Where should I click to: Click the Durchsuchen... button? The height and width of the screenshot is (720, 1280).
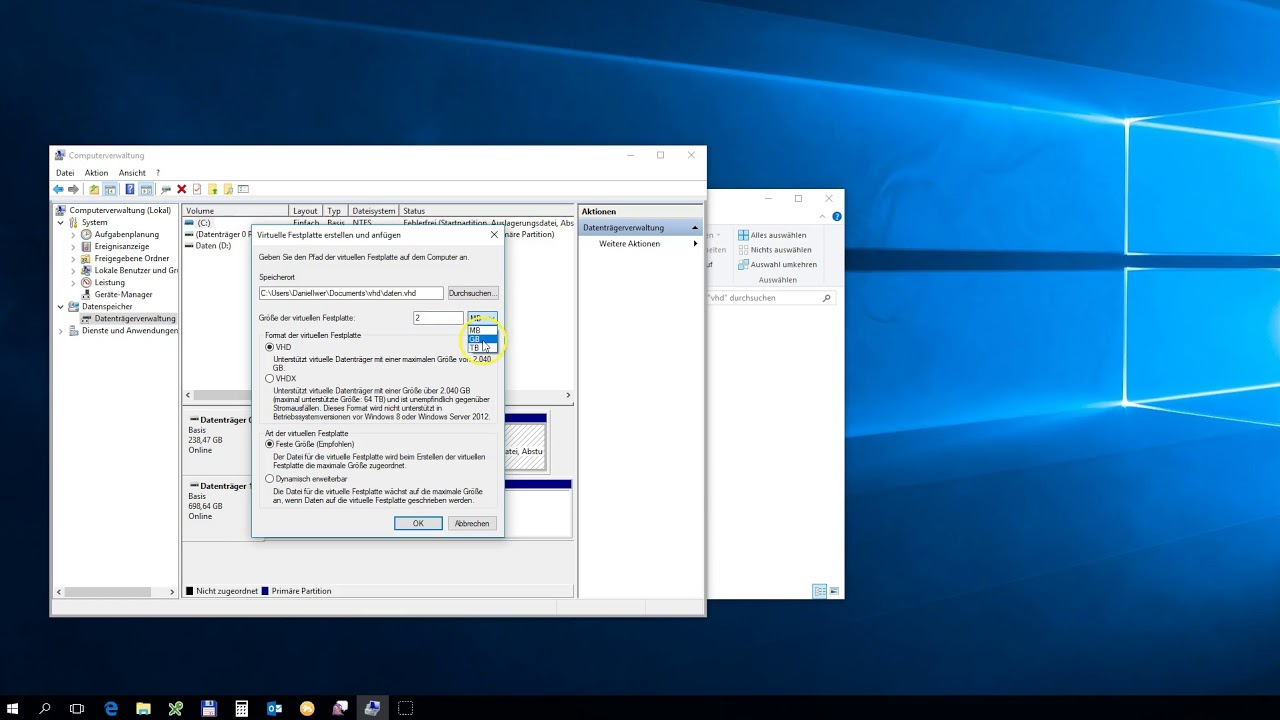[x=471, y=293]
